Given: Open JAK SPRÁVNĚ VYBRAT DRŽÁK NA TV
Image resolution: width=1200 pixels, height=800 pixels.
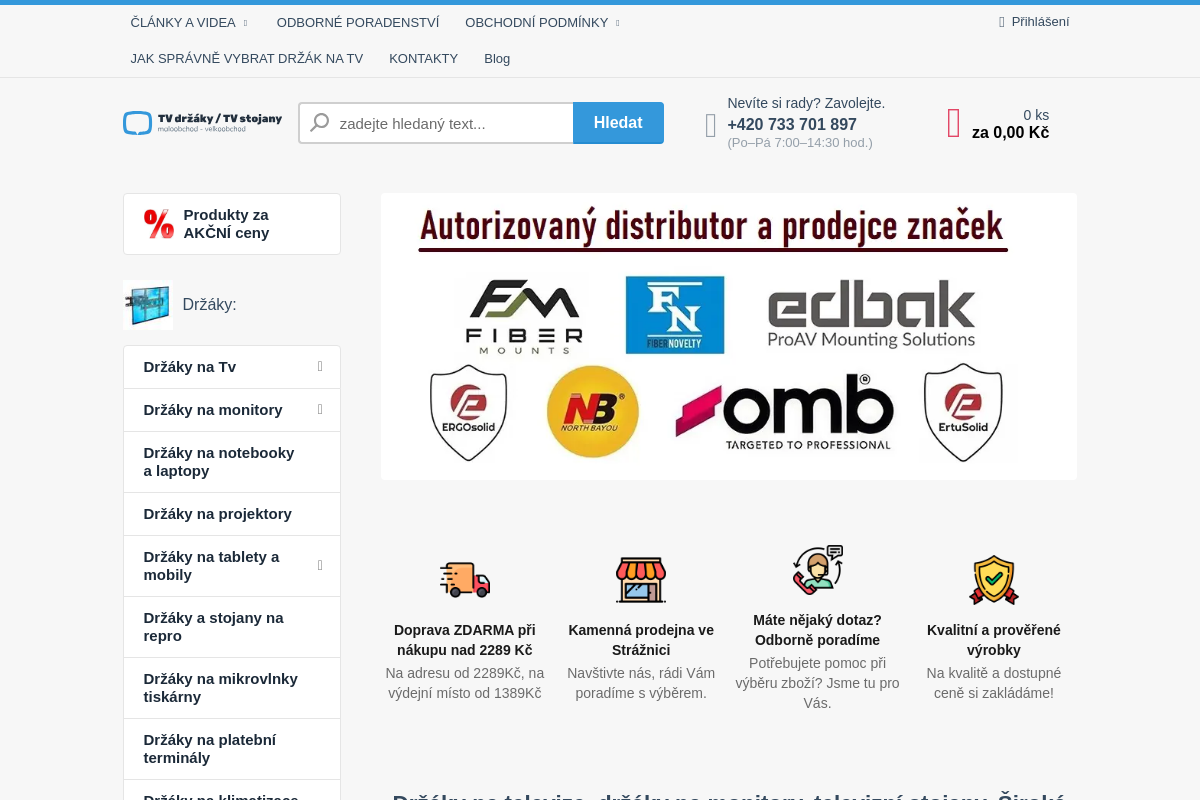Looking at the screenshot, I should coord(247,58).
